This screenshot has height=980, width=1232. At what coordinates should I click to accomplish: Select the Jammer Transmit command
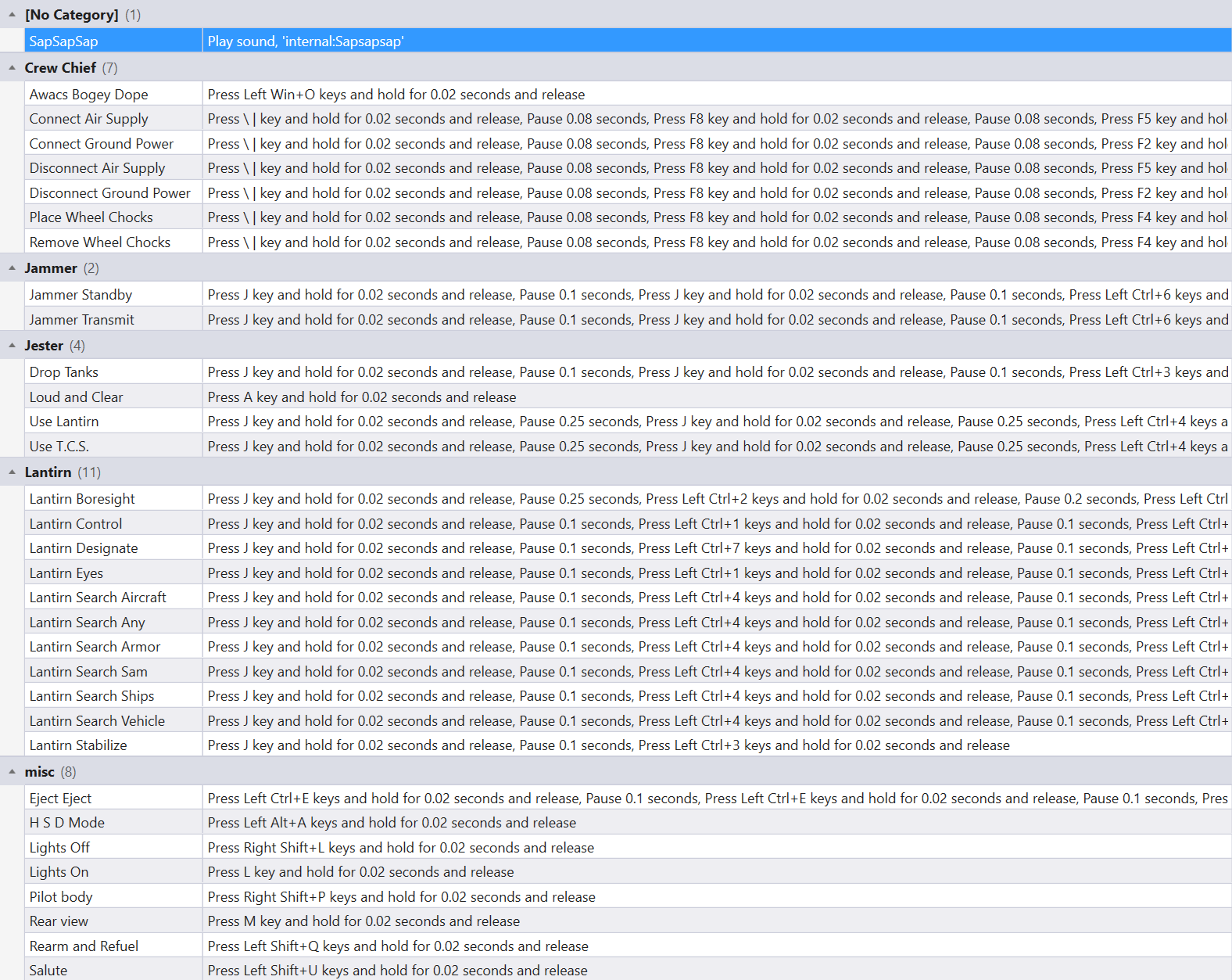coord(81,320)
